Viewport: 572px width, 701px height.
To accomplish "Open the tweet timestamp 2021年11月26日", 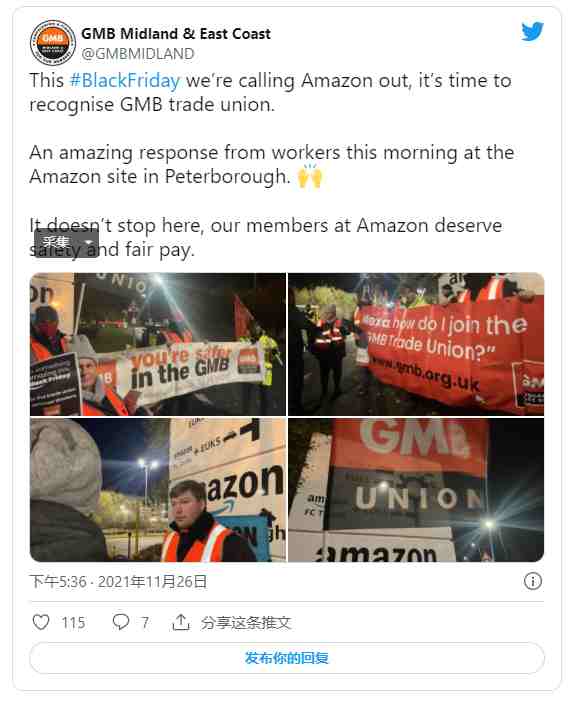I will coord(153,582).
